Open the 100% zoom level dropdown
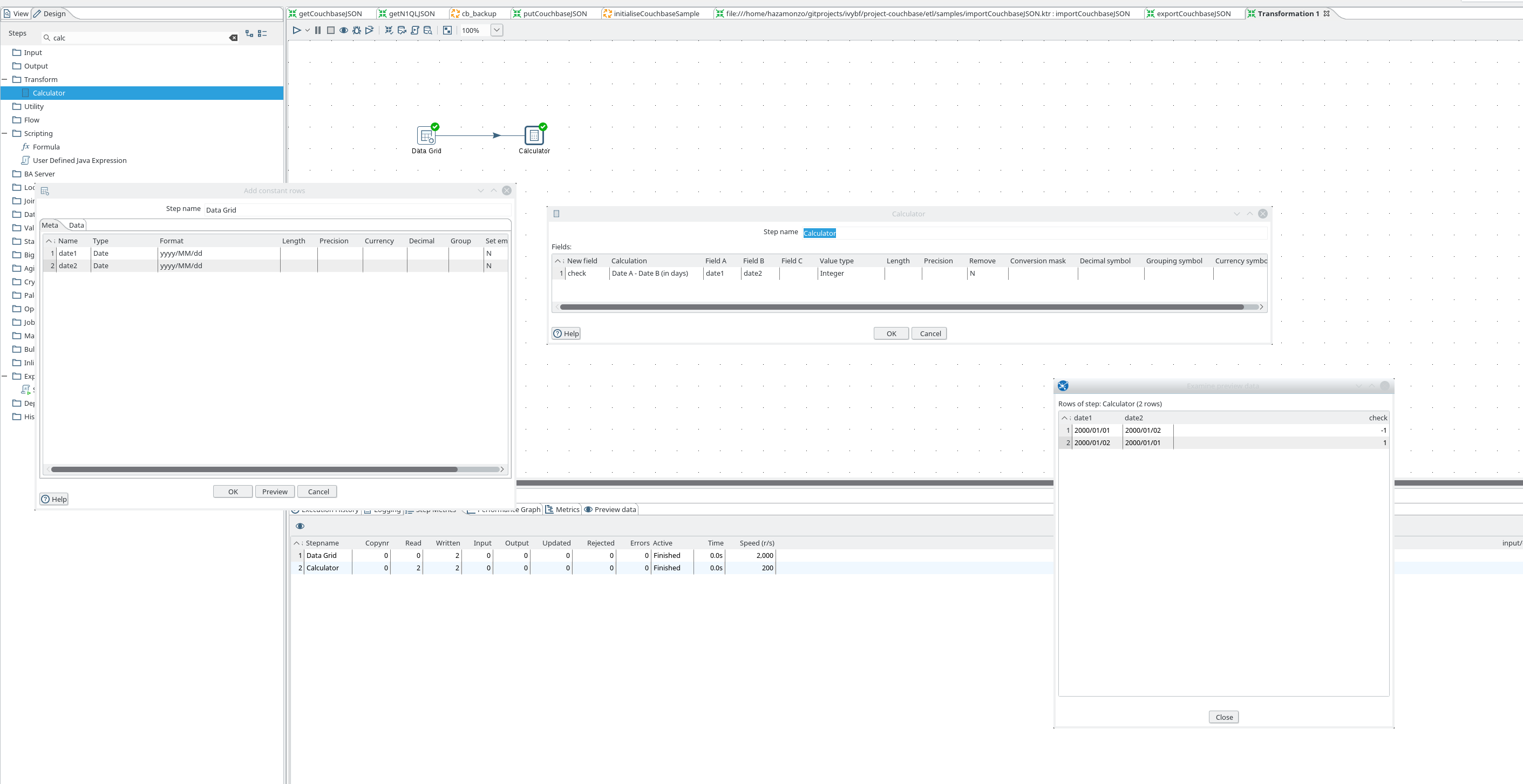1523x784 pixels. point(497,30)
